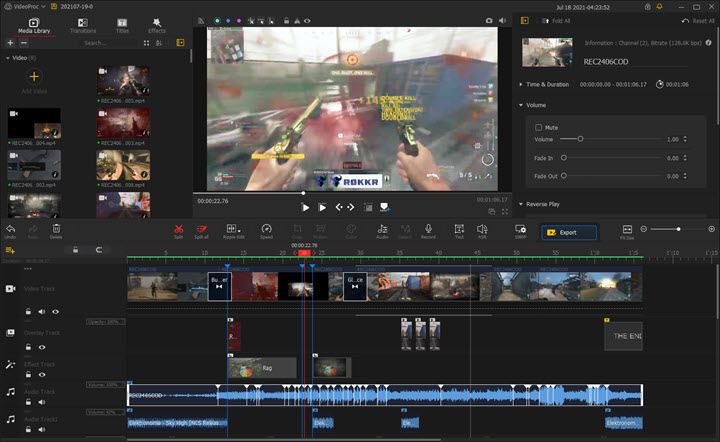Viewport: 720px width, 442px height.
Task: Open VideoProc application menu dropdown
Action: 25,6
